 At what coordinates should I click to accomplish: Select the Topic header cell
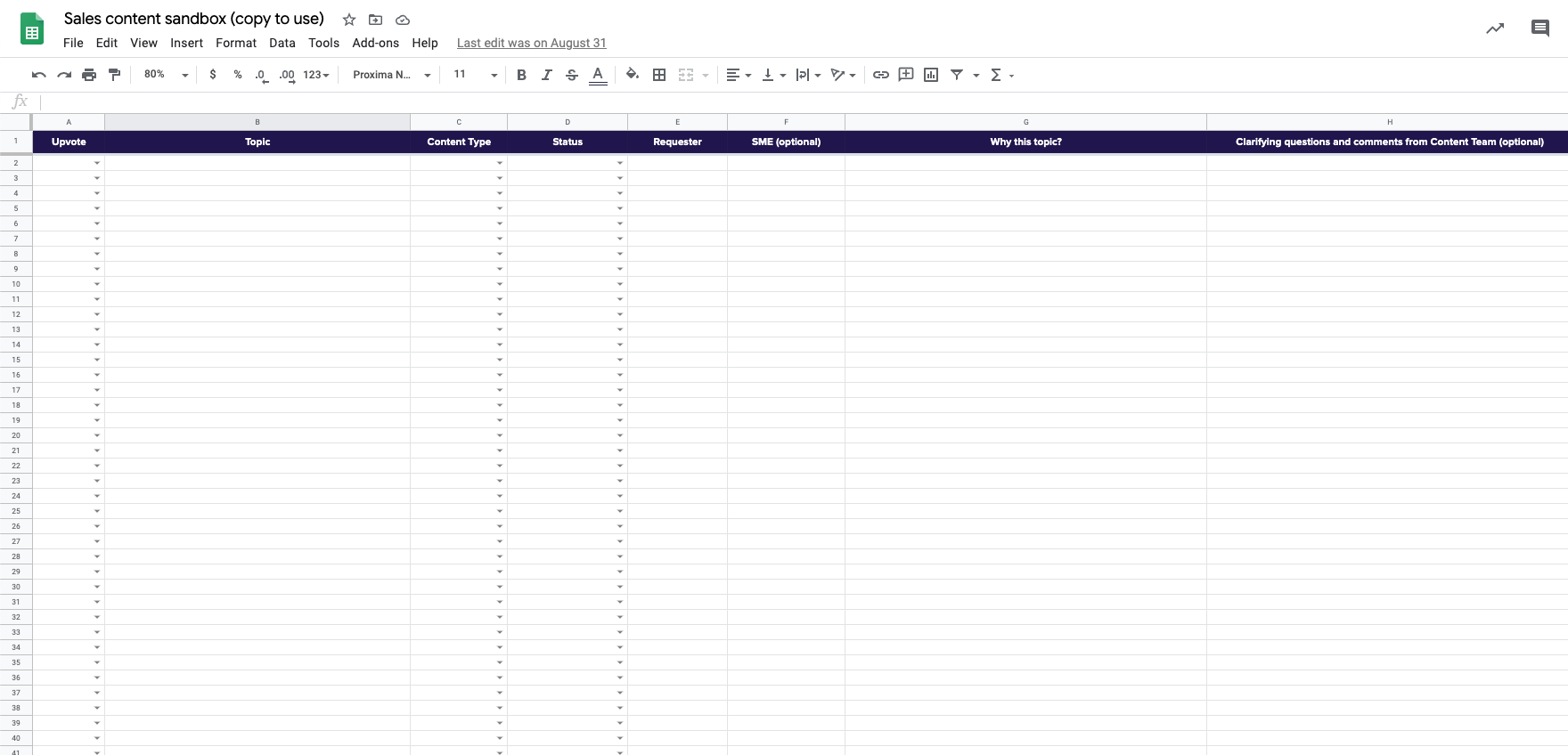coord(257,142)
